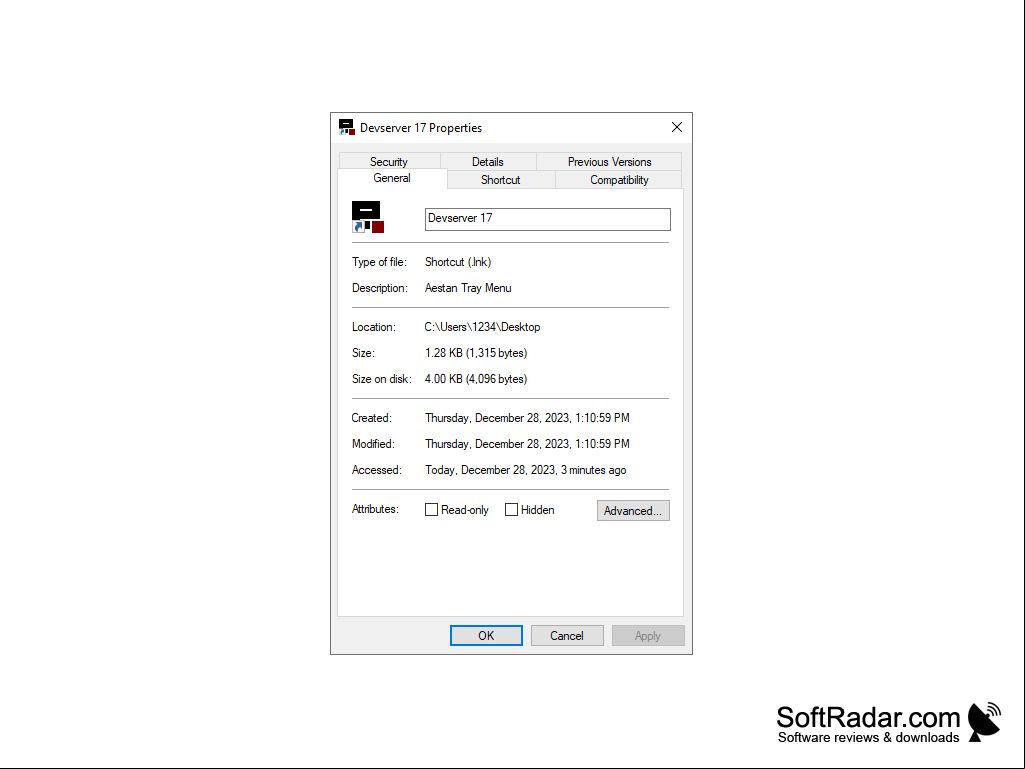
Task: Open the Compatibility tab
Action: point(619,180)
